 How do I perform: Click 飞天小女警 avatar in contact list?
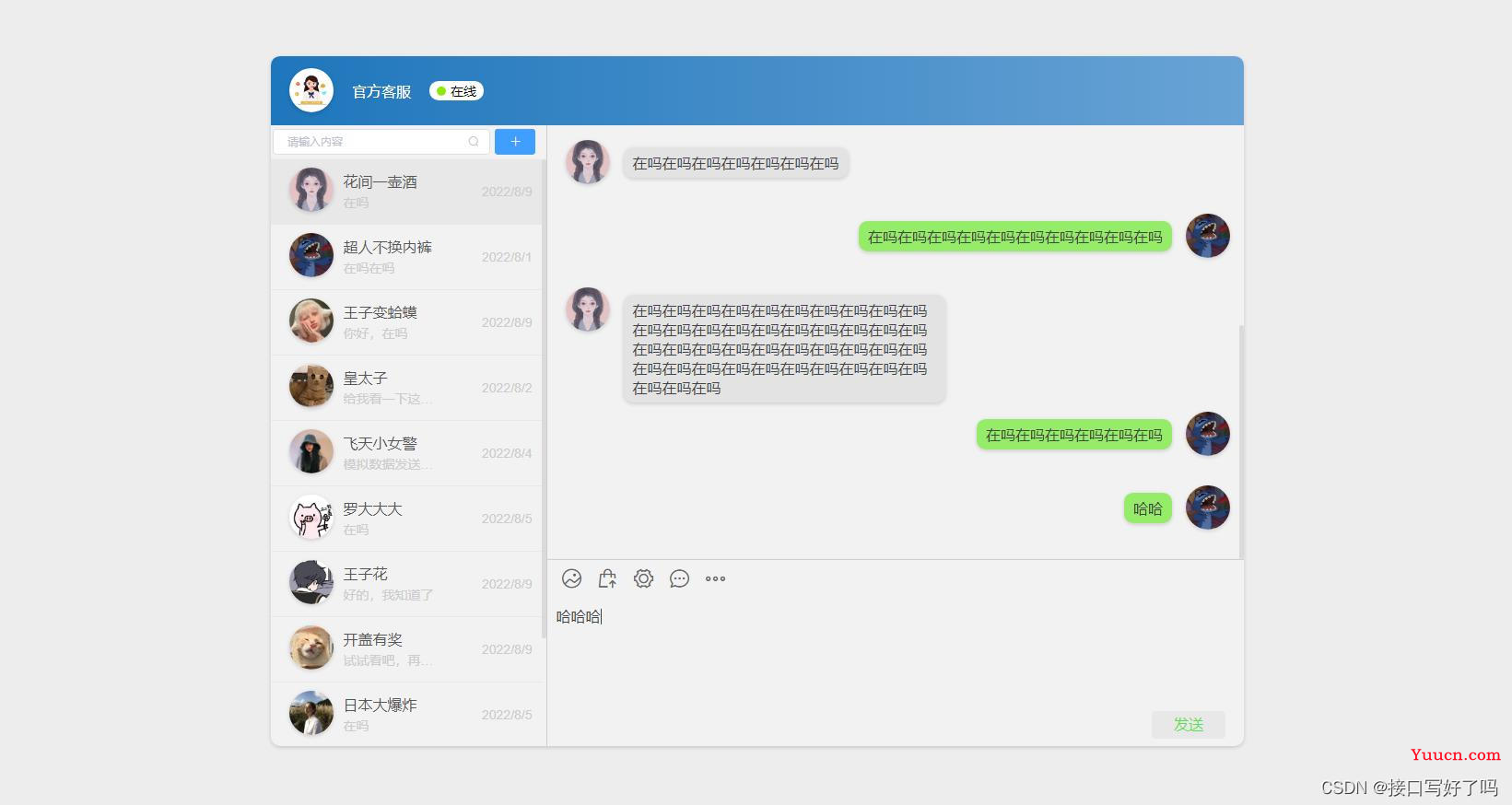coord(311,451)
